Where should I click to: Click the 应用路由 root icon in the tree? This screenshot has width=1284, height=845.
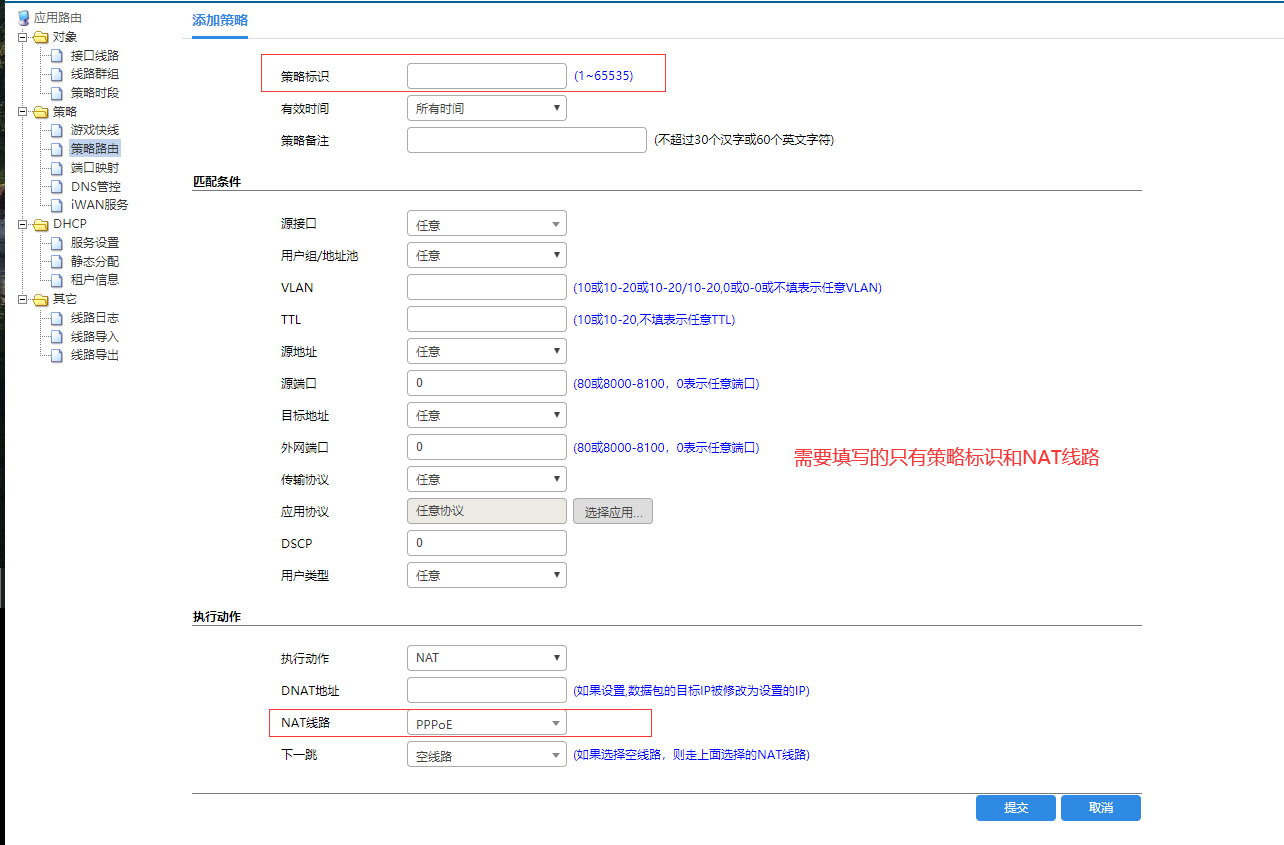pos(24,18)
